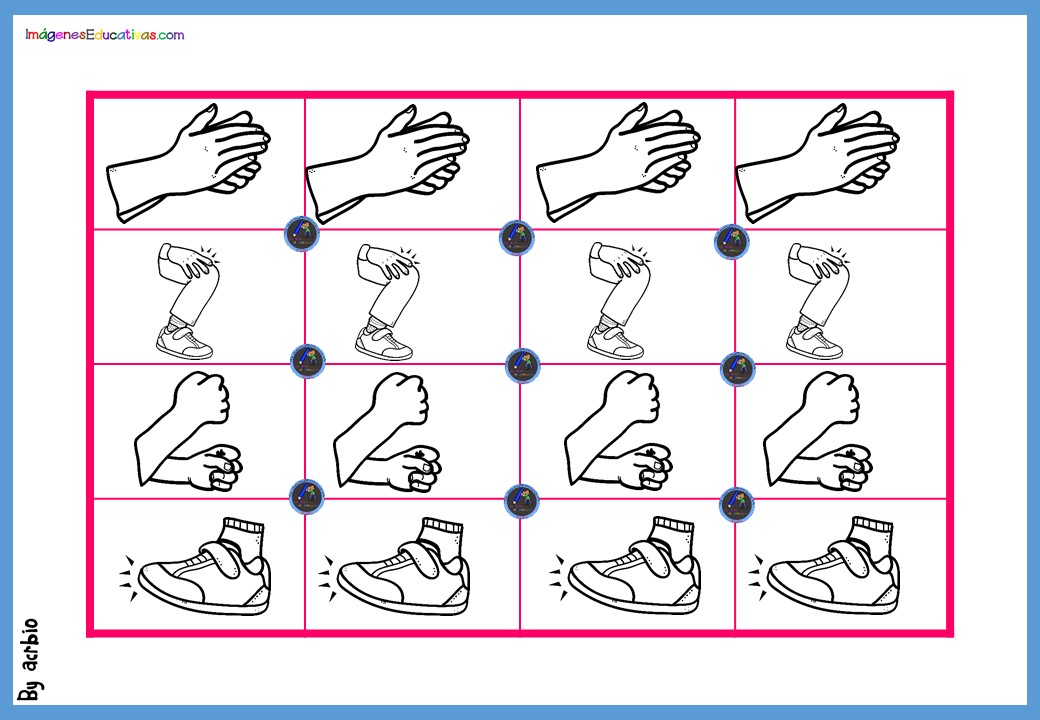
Task: Click round watermark badge below first clapping hands
Action: click(302, 233)
